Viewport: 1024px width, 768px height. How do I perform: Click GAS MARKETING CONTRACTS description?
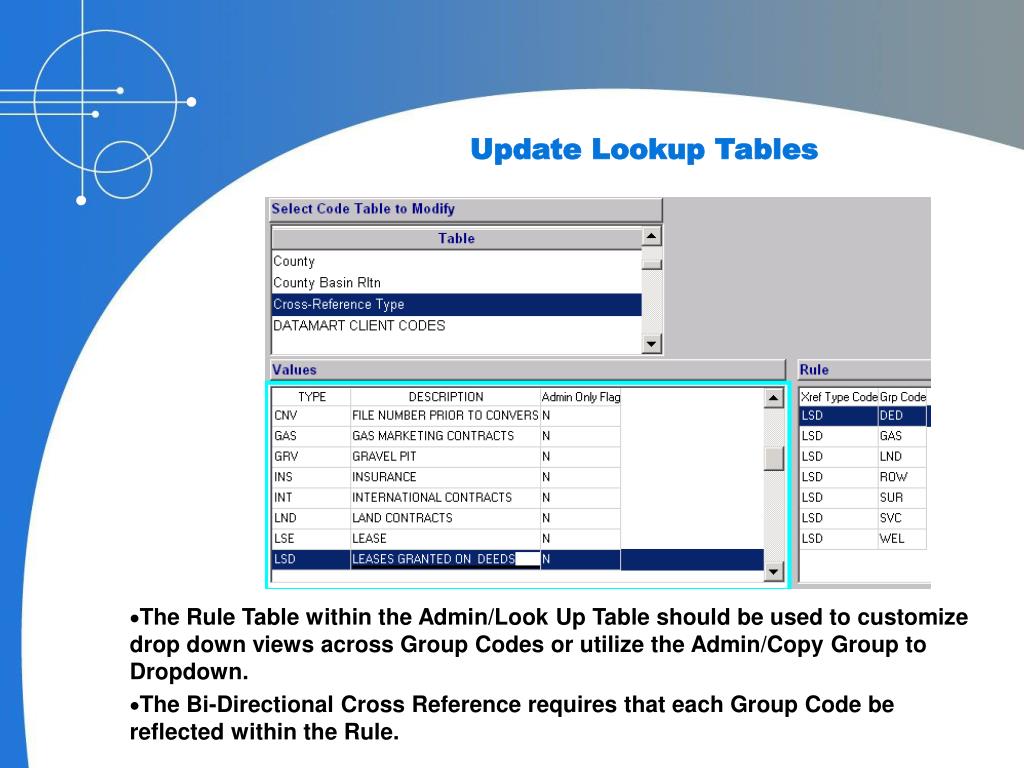445,436
